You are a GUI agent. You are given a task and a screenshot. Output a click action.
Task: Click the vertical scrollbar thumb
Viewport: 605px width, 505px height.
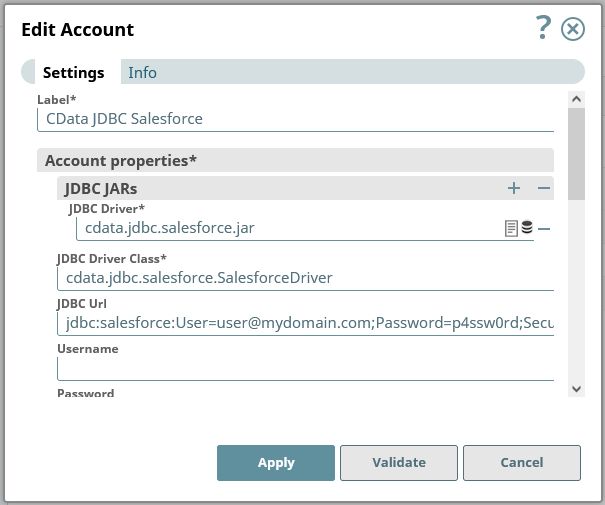(576, 155)
